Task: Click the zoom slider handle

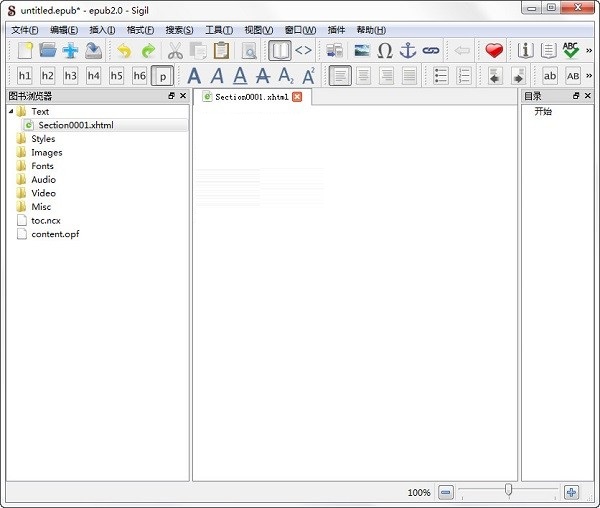Action: click(x=509, y=490)
